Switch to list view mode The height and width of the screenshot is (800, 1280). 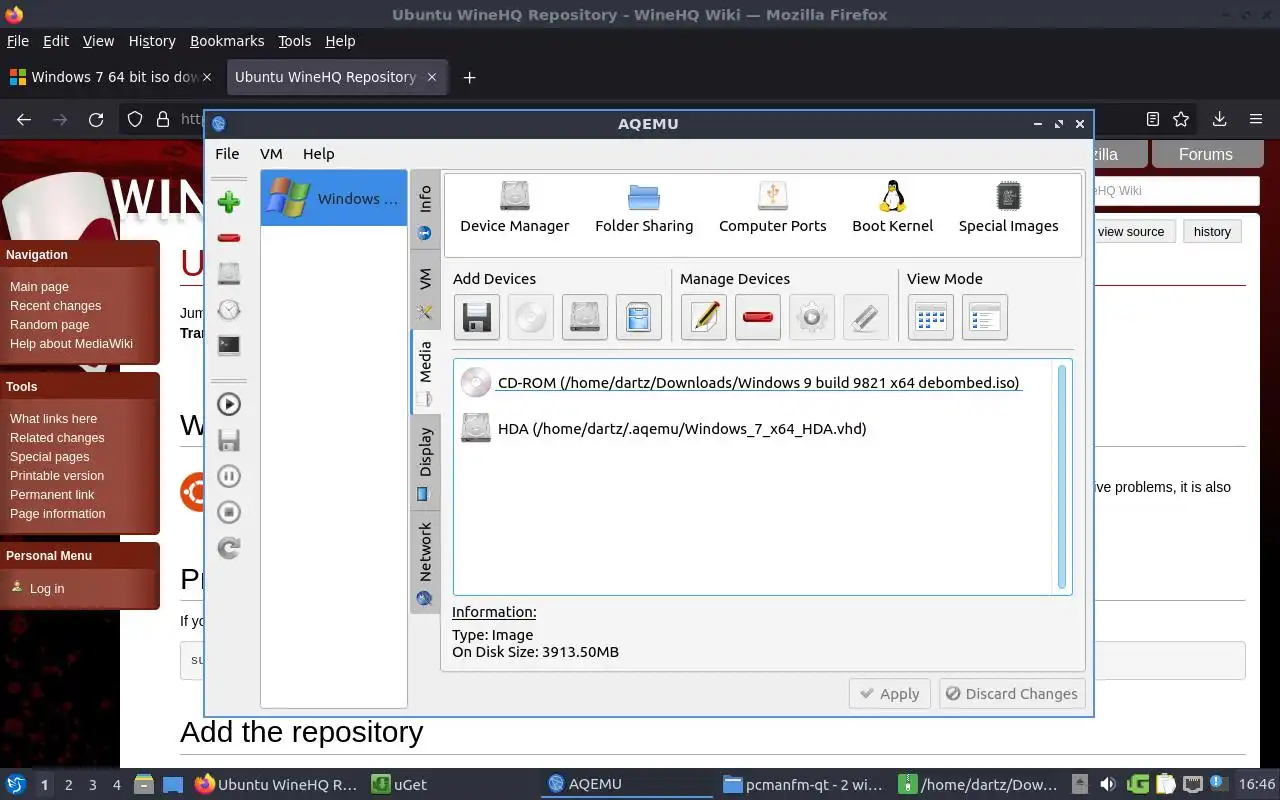pyautogui.click(x=984, y=318)
